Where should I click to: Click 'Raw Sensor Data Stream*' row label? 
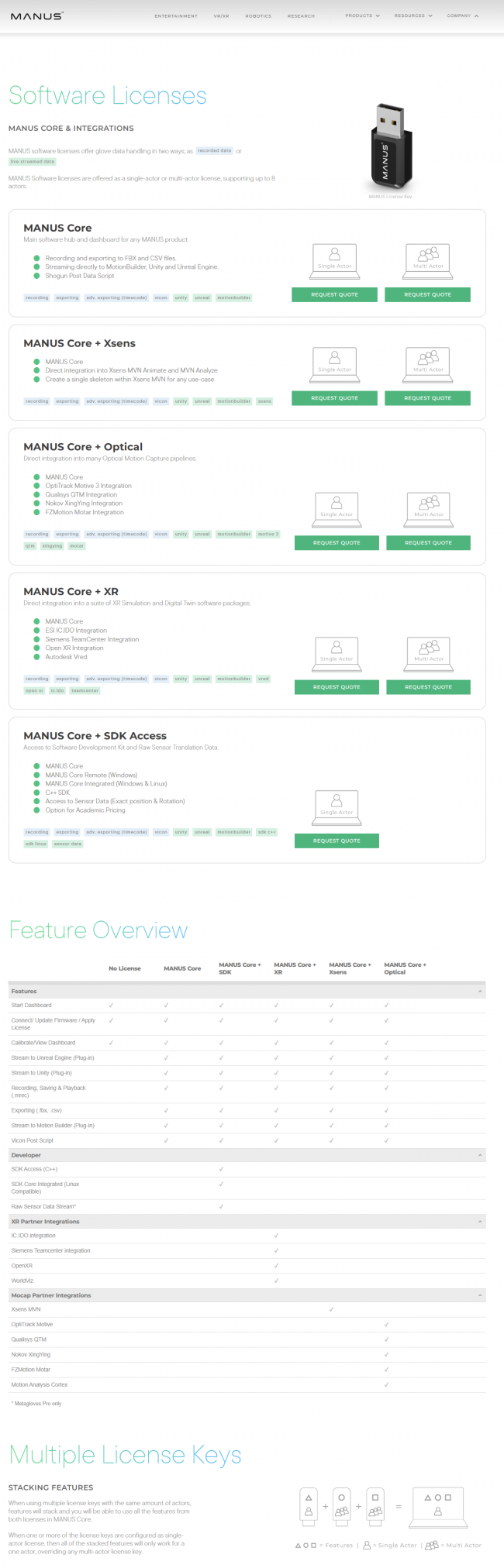43,1206
